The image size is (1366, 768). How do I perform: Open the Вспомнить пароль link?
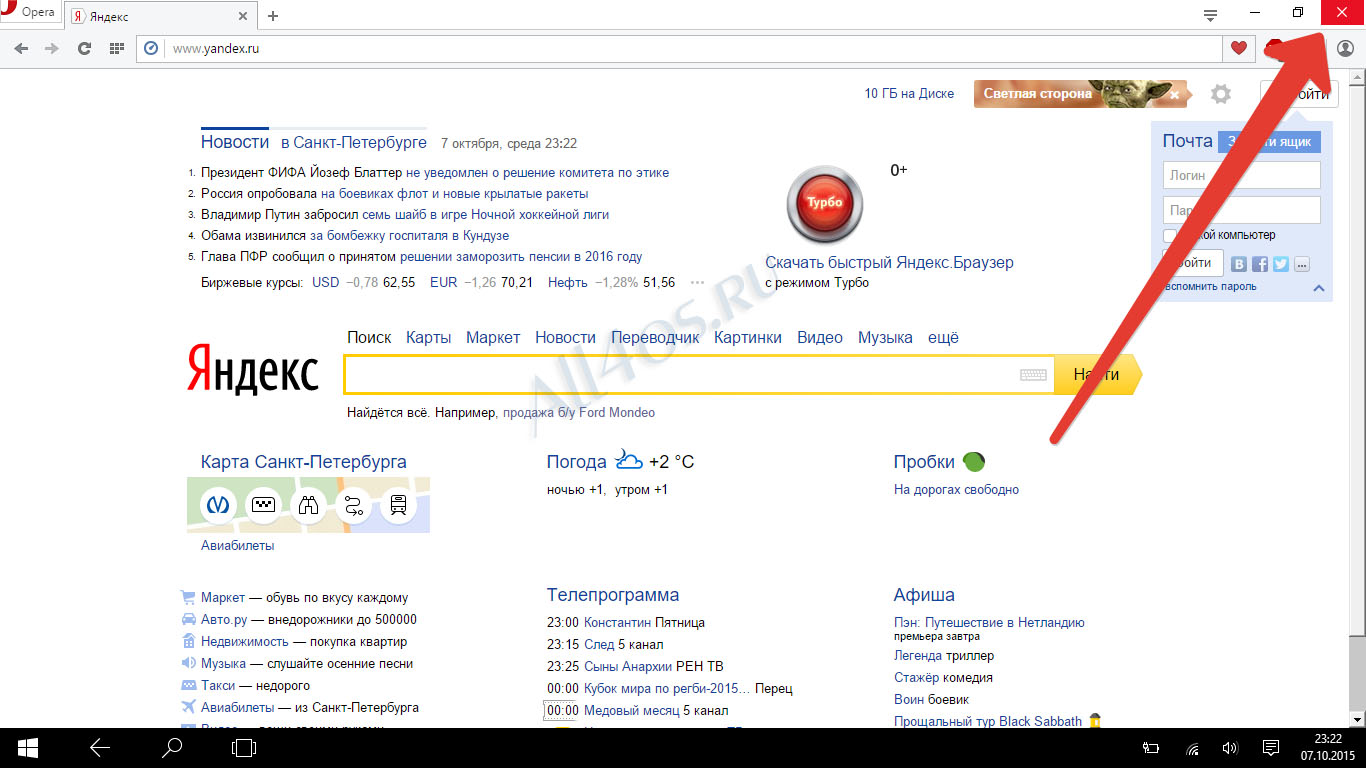[1209, 286]
